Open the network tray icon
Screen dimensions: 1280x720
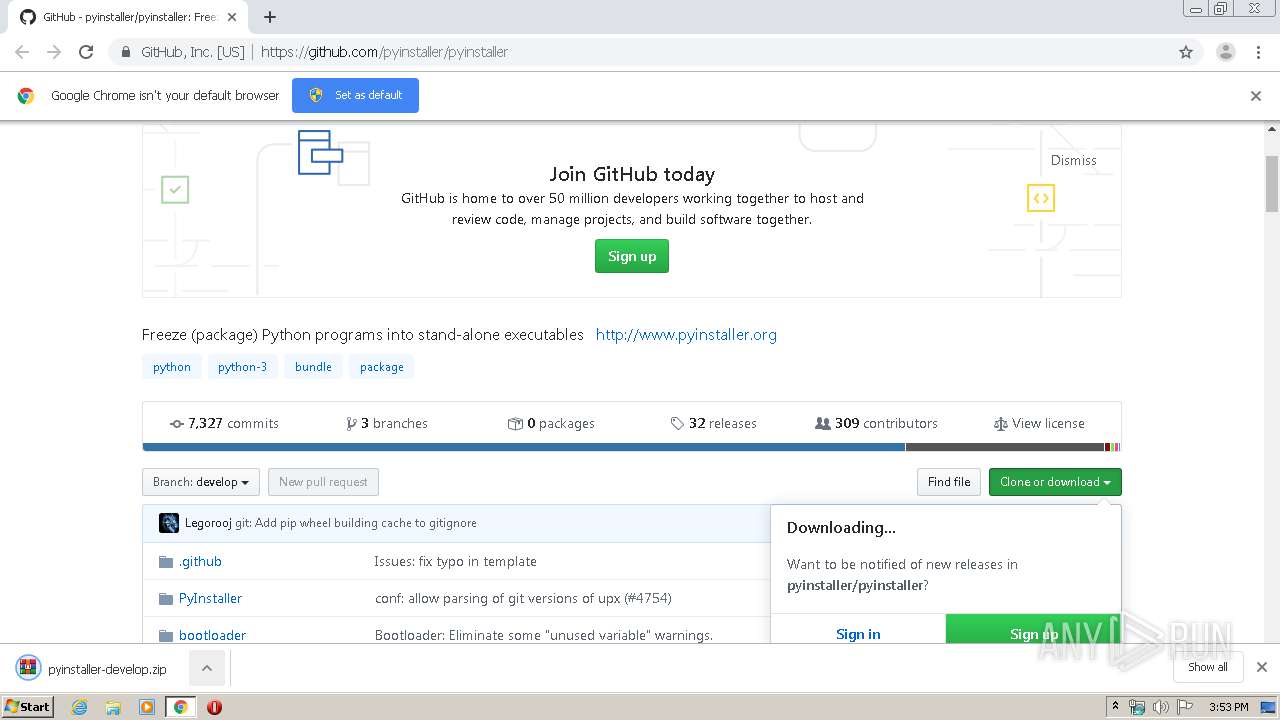(1137, 707)
